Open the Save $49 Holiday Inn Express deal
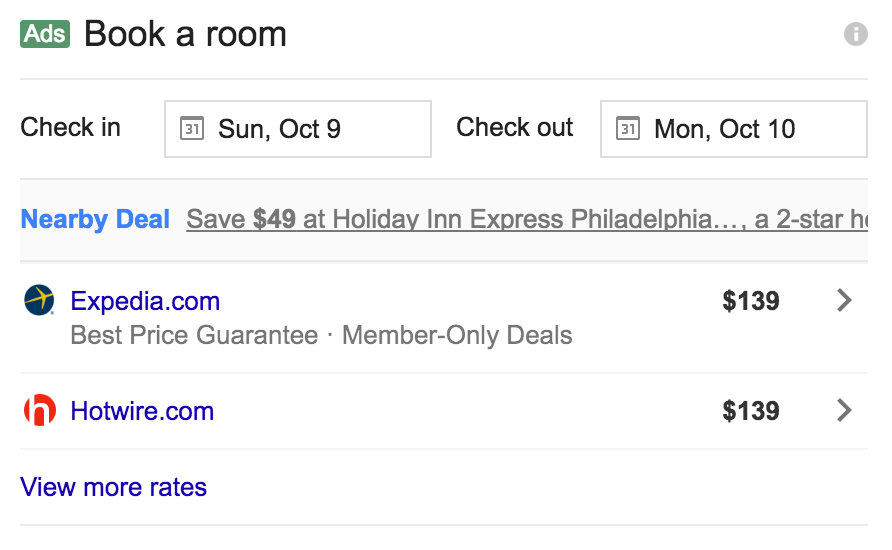Screen dimensions: 892x550 (x=527, y=220)
